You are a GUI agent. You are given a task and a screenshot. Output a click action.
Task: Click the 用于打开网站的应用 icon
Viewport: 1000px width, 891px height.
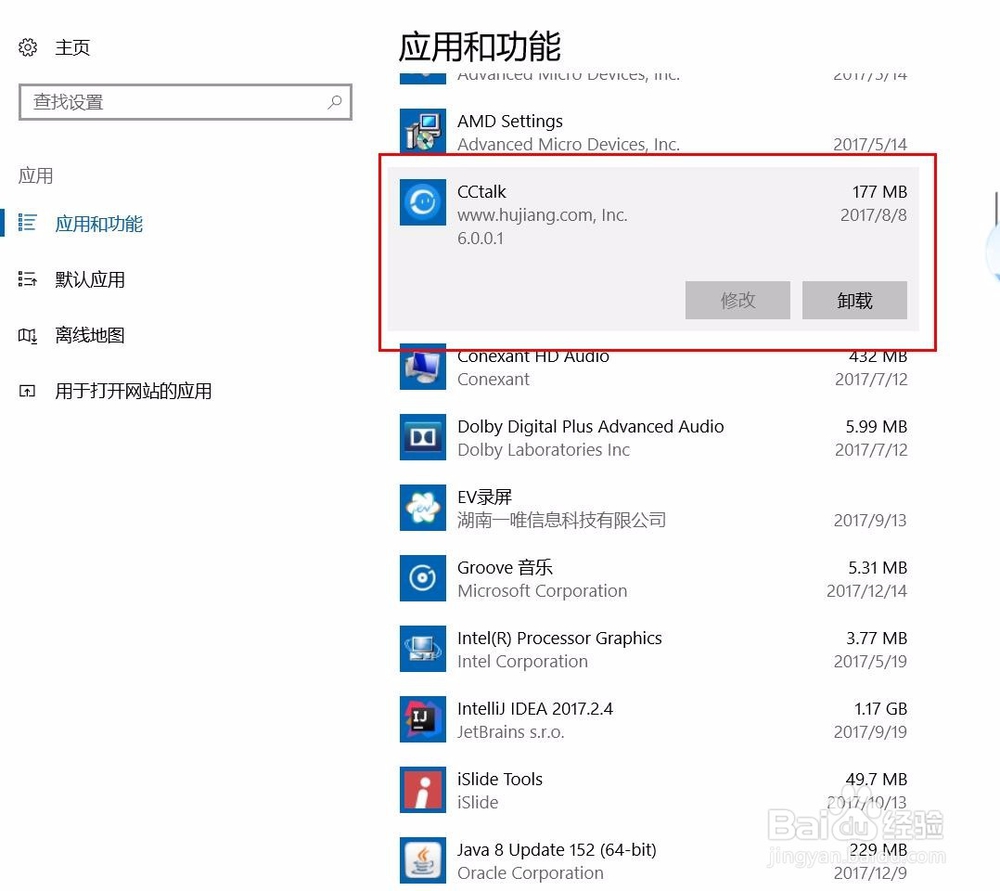click(27, 390)
